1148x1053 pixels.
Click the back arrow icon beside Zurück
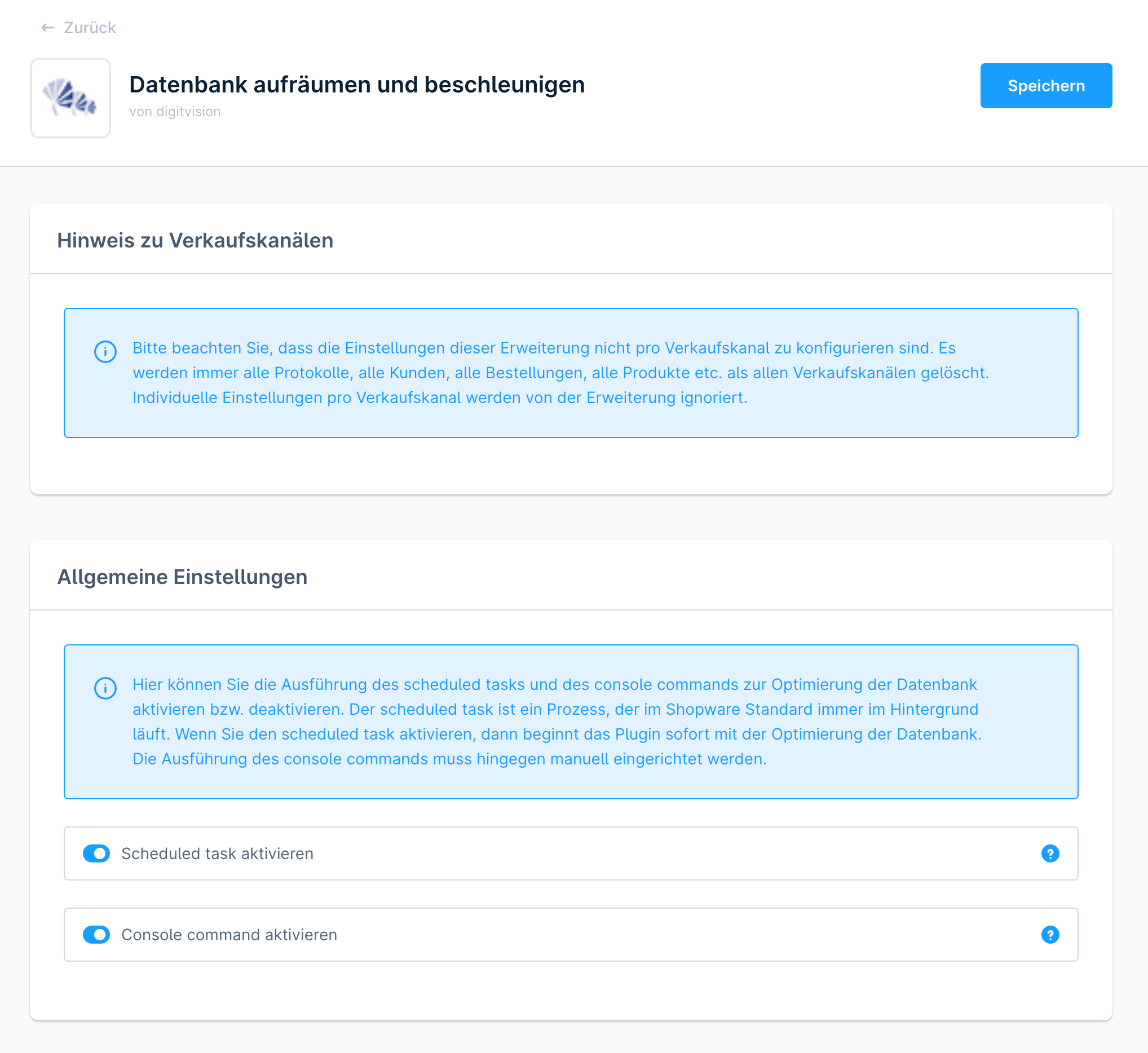coord(48,28)
